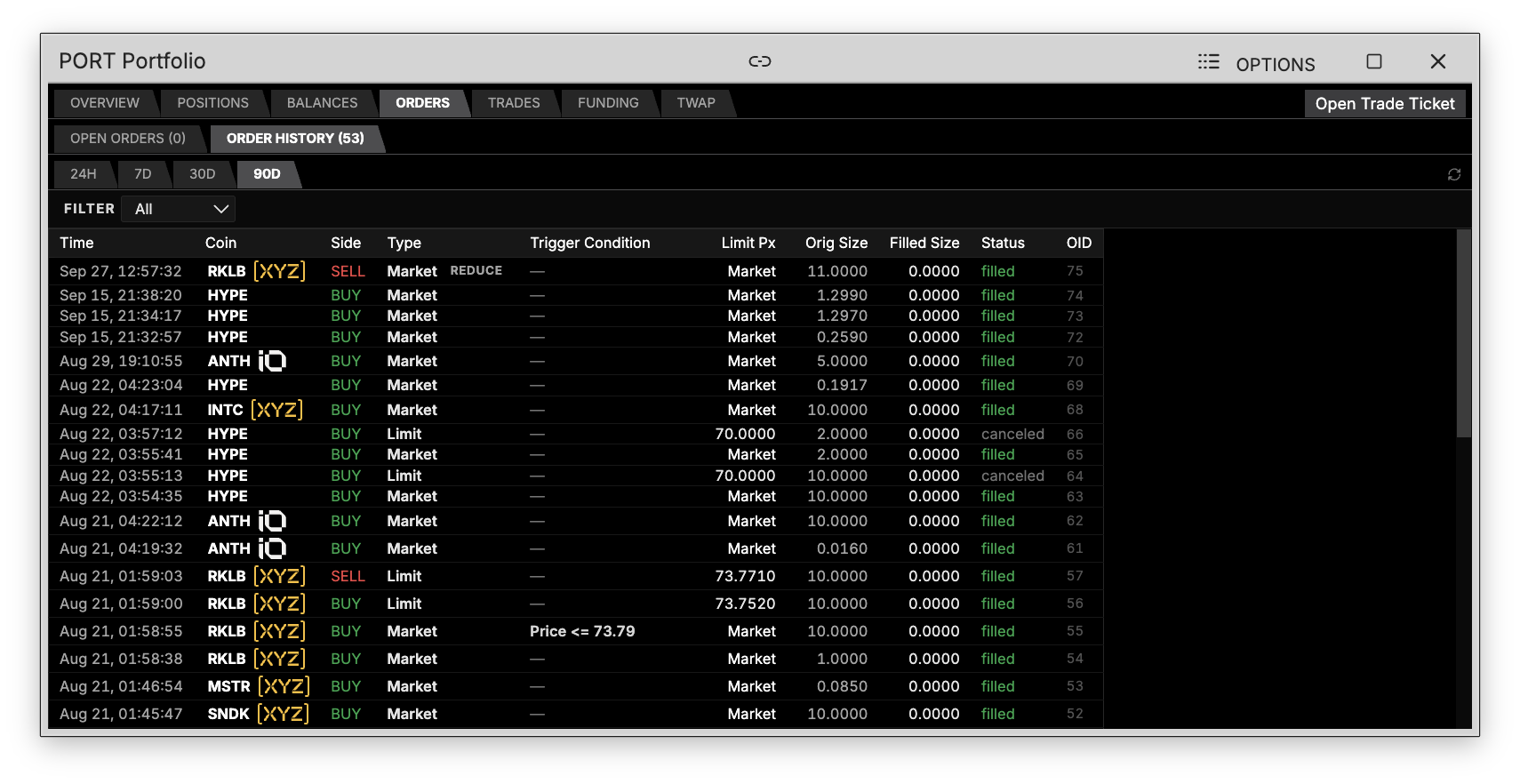Select the Order History (53) sub-tab

295,139
